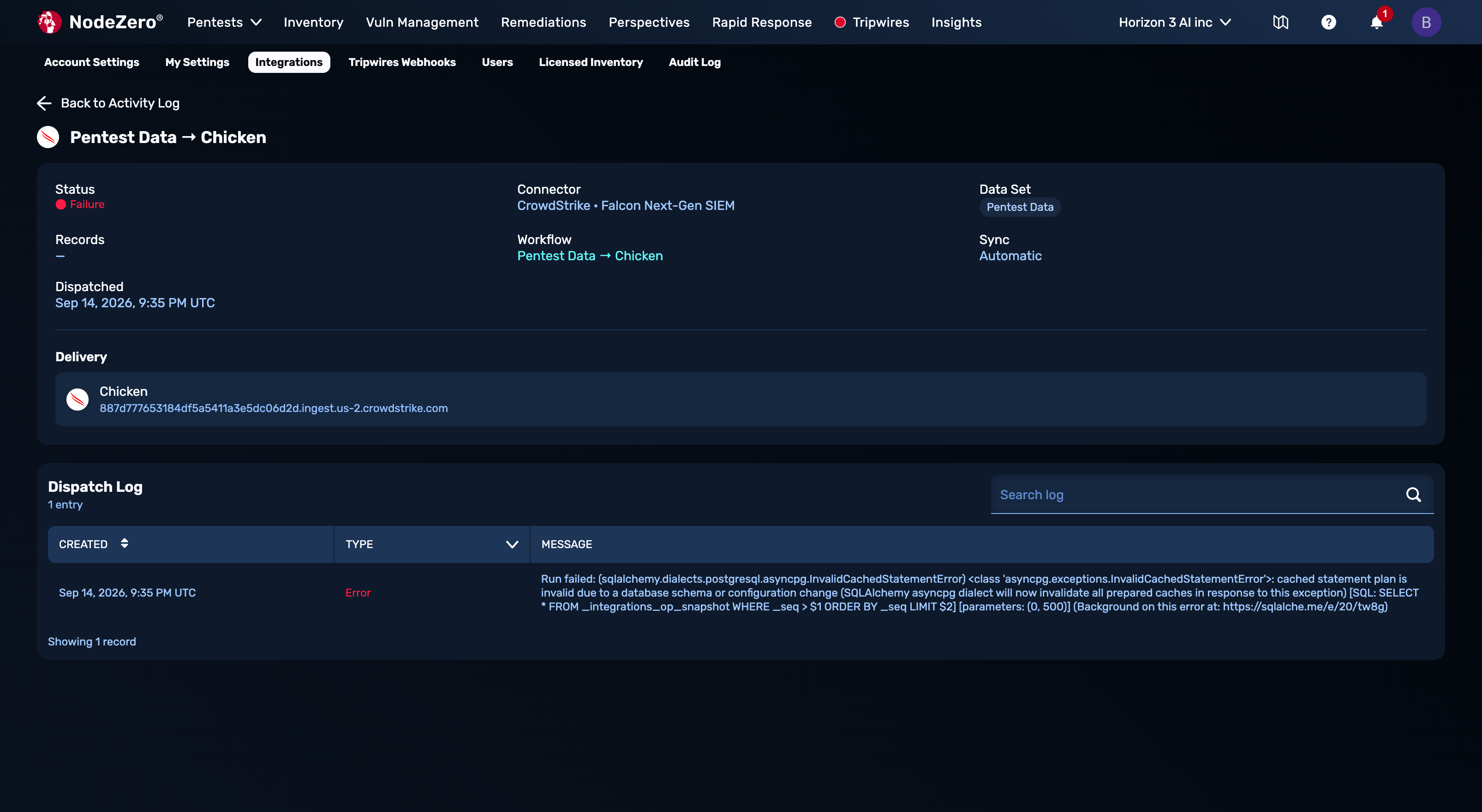
Task: Click the CrowdStrike logo beside page title
Action: [48, 137]
